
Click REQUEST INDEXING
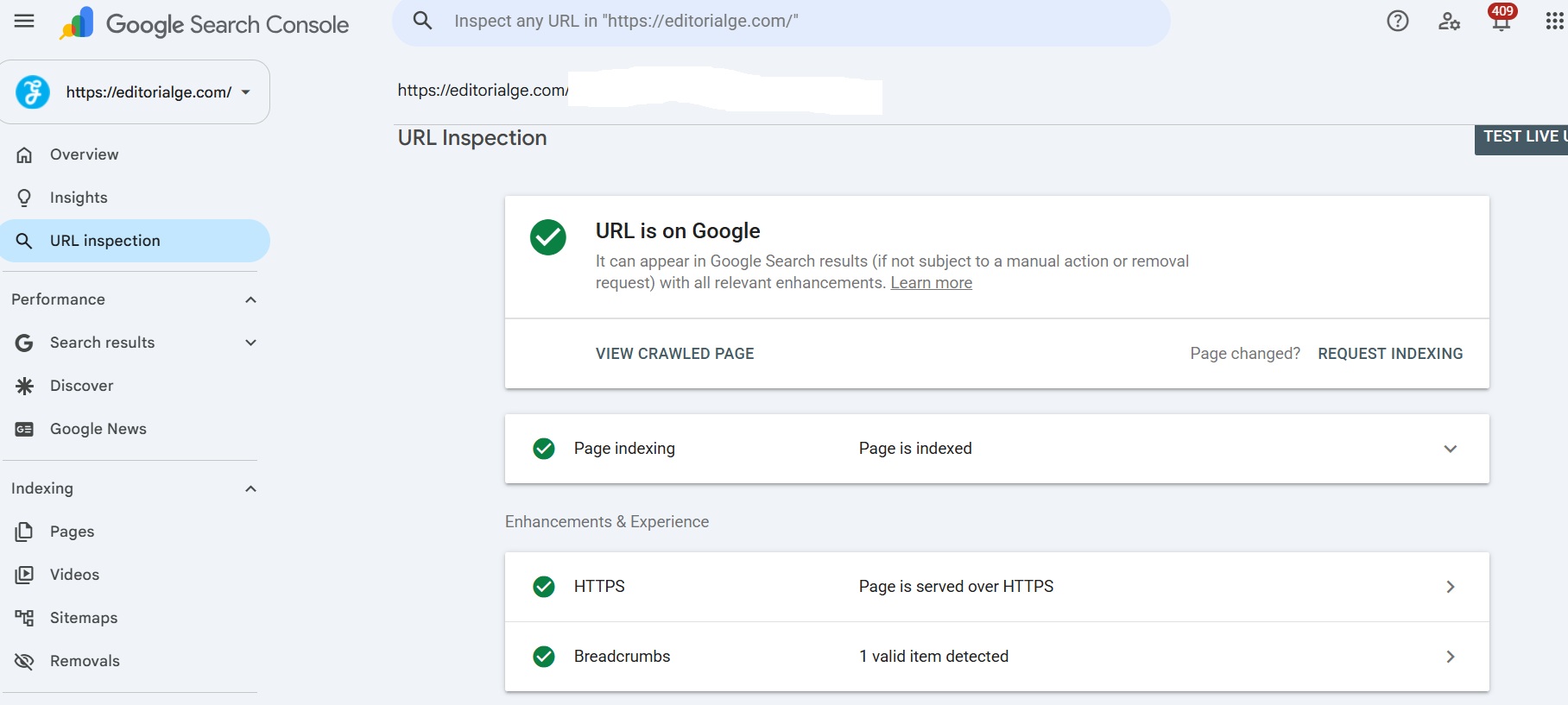[x=1390, y=354]
